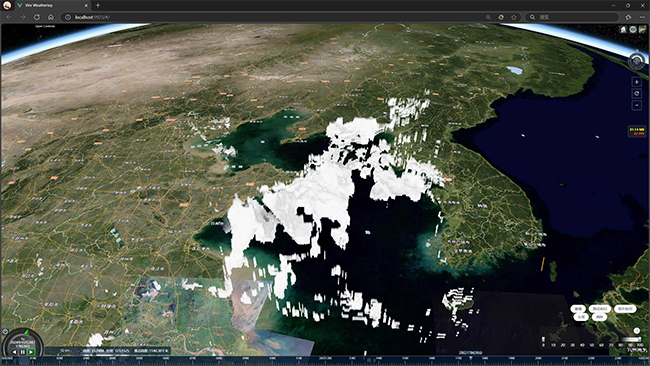Click the round white button above the slider
Image resolution: width=650 pixels, height=366 pixels.
(637, 330)
